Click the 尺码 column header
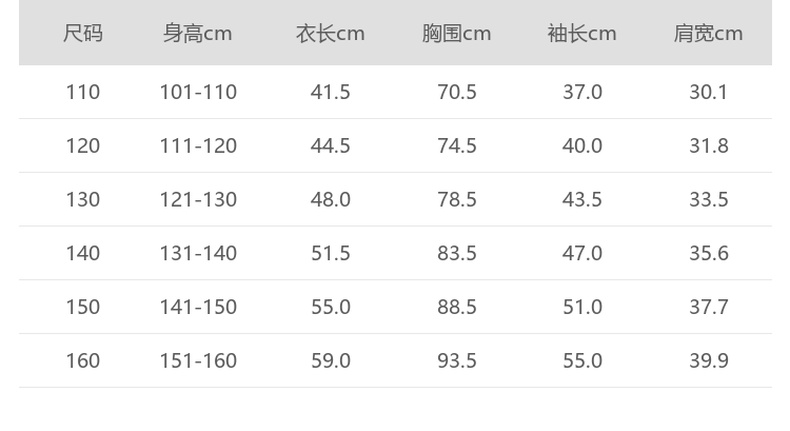Viewport: 790px width, 431px height. click(x=83, y=34)
